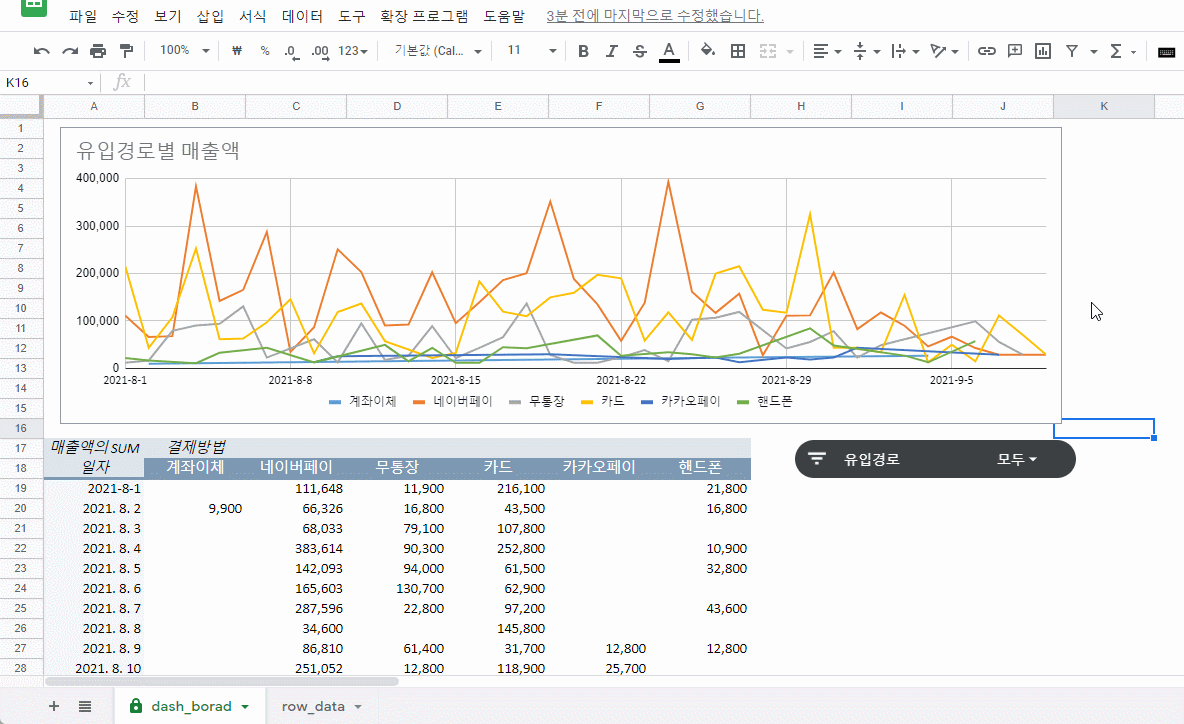1184x724 pixels.
Task: Format as percent
Action: [265, 51]
